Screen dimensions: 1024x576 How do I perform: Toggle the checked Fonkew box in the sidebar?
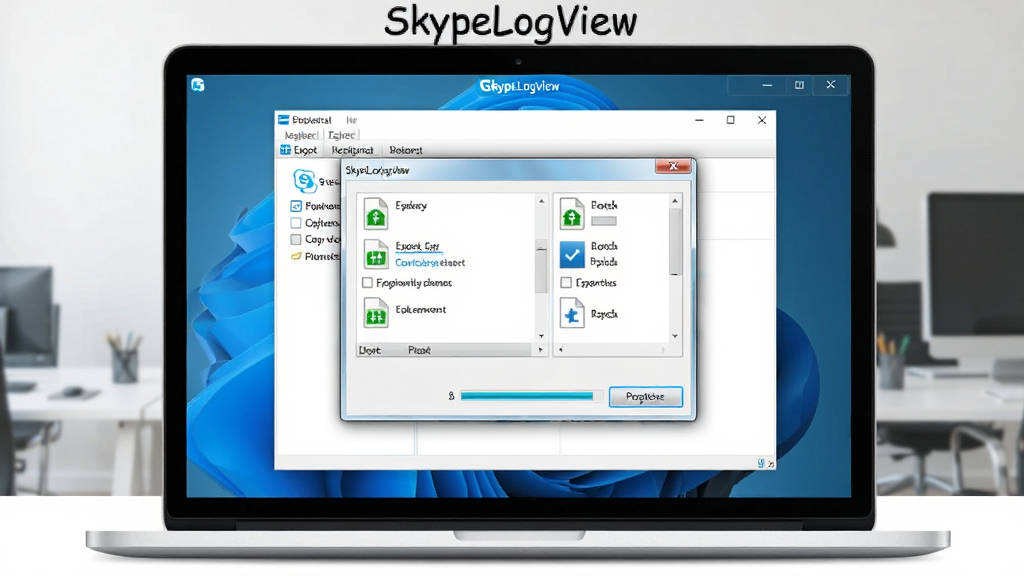(x=296, y=206)
